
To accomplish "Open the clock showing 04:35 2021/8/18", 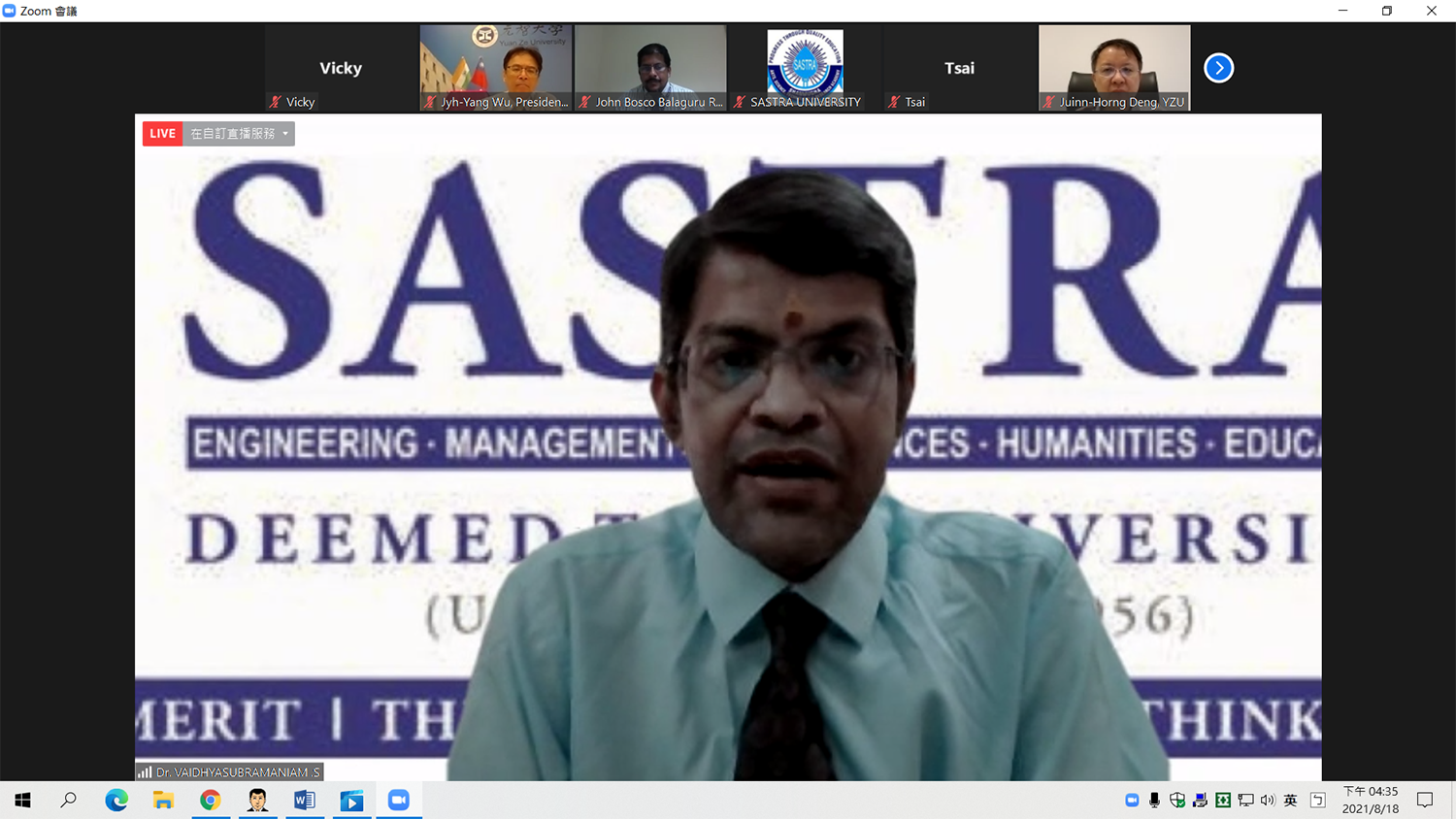I will coord(1371,801).
